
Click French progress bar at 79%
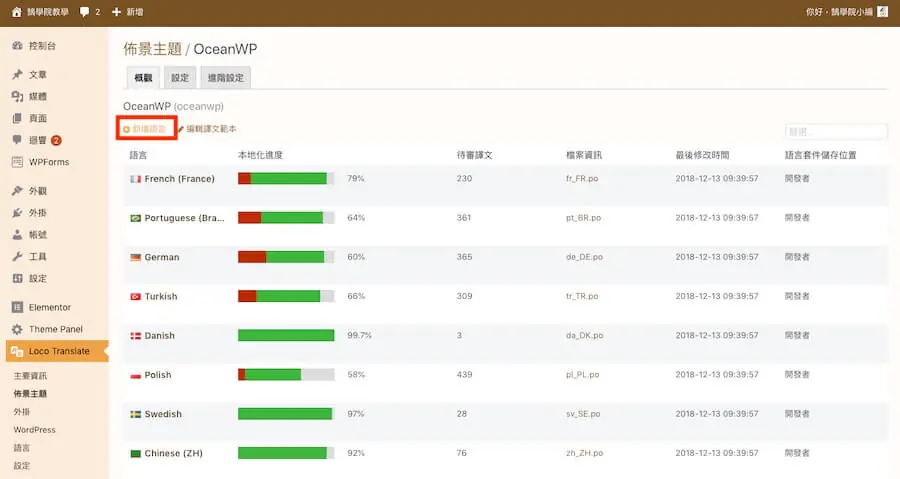(286, 178)
